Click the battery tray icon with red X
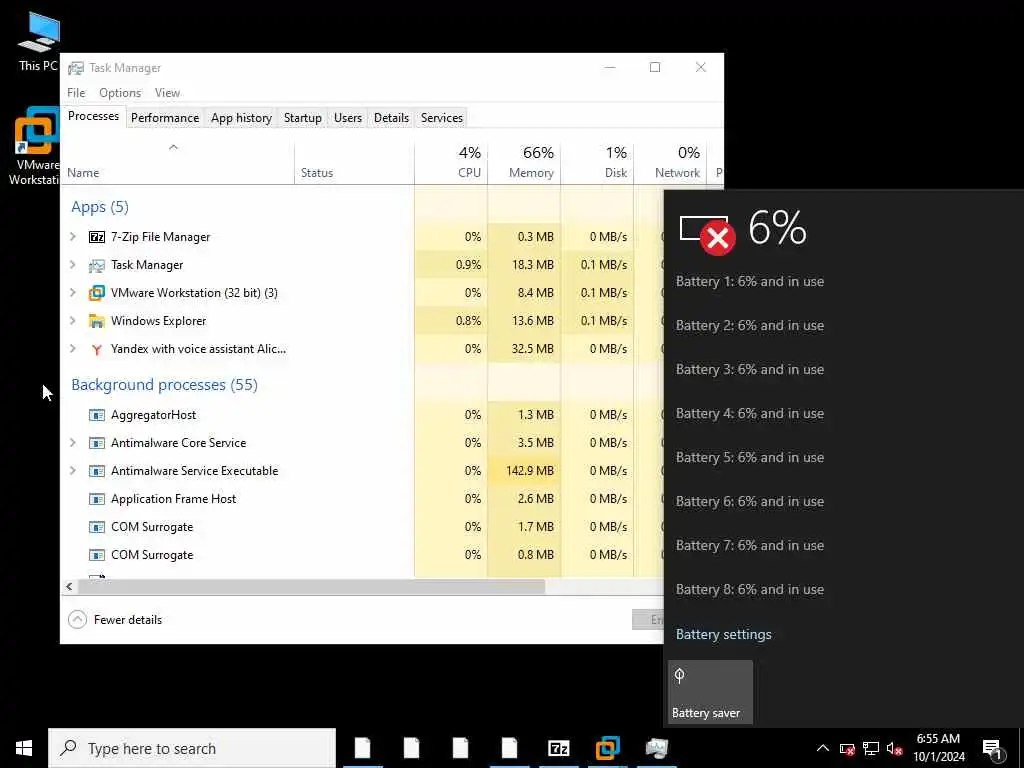Screen dimensions: 1024x768 pyautogui.click(x=847, y=749)
